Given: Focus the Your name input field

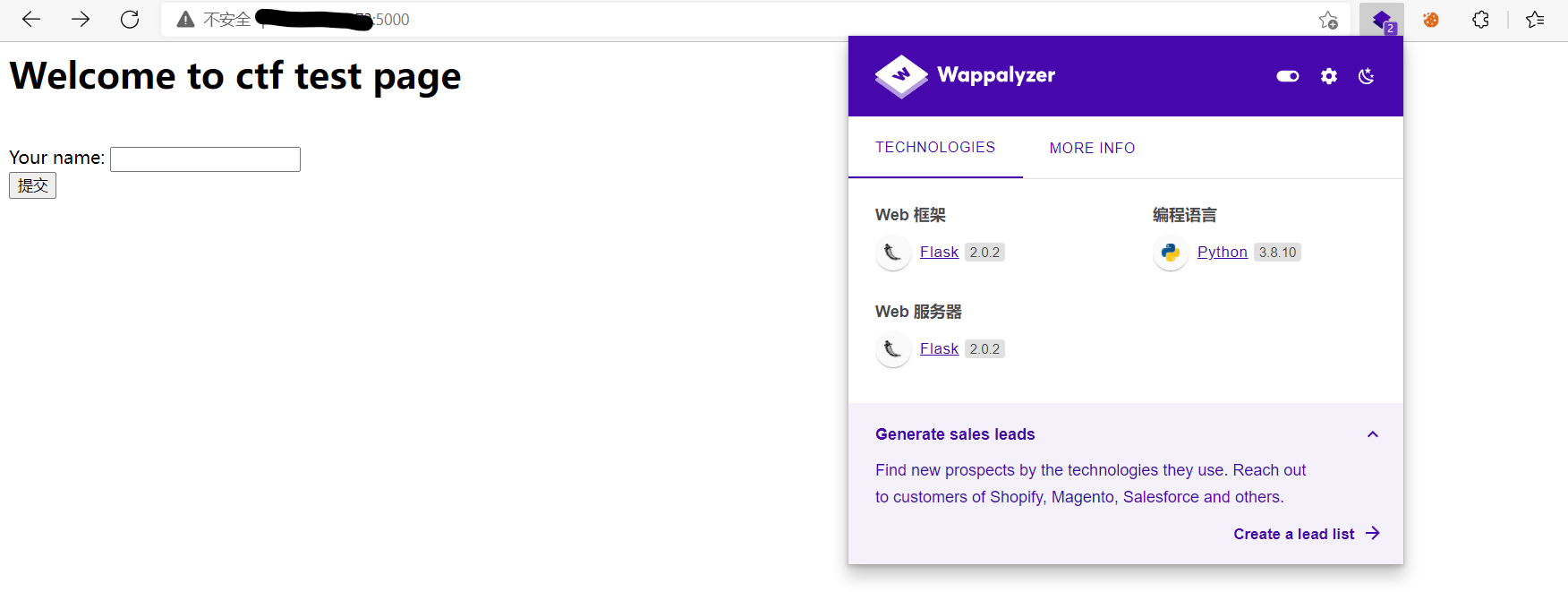Looking at the screenshot, I should click(205, 159).
